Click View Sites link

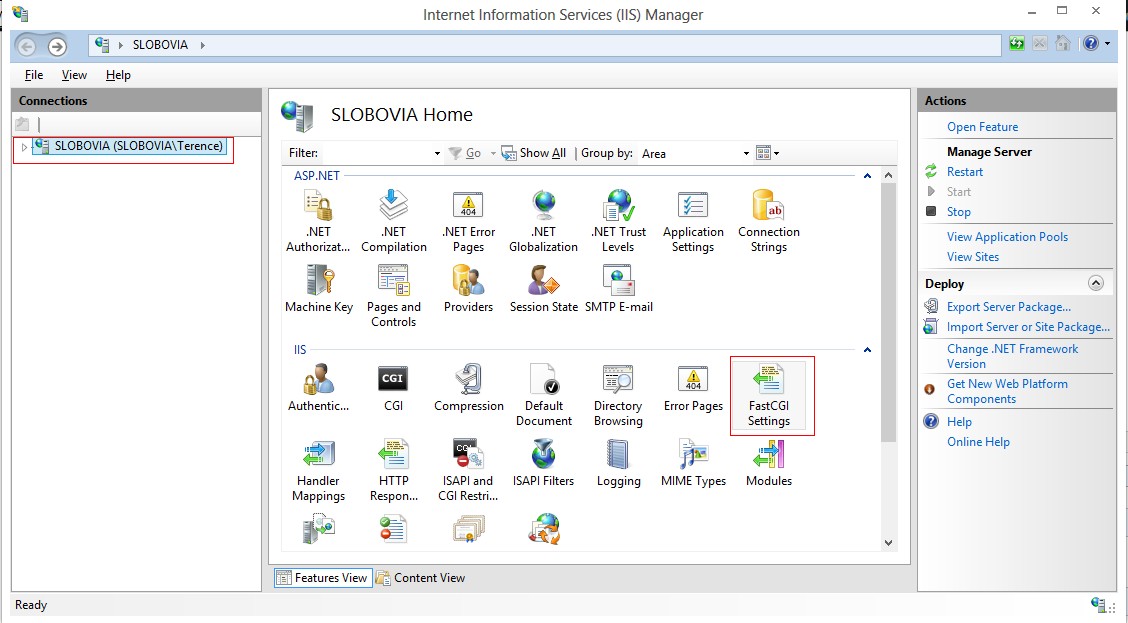[x=973, y=257]
